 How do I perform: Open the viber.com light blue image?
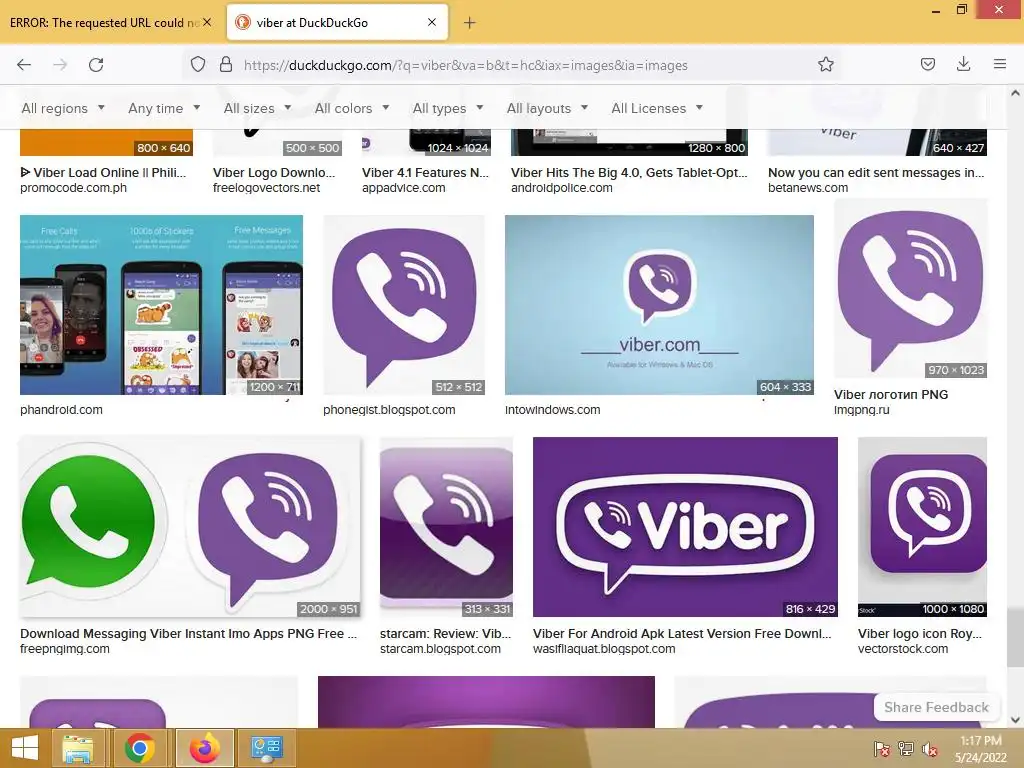click(659, 305)
